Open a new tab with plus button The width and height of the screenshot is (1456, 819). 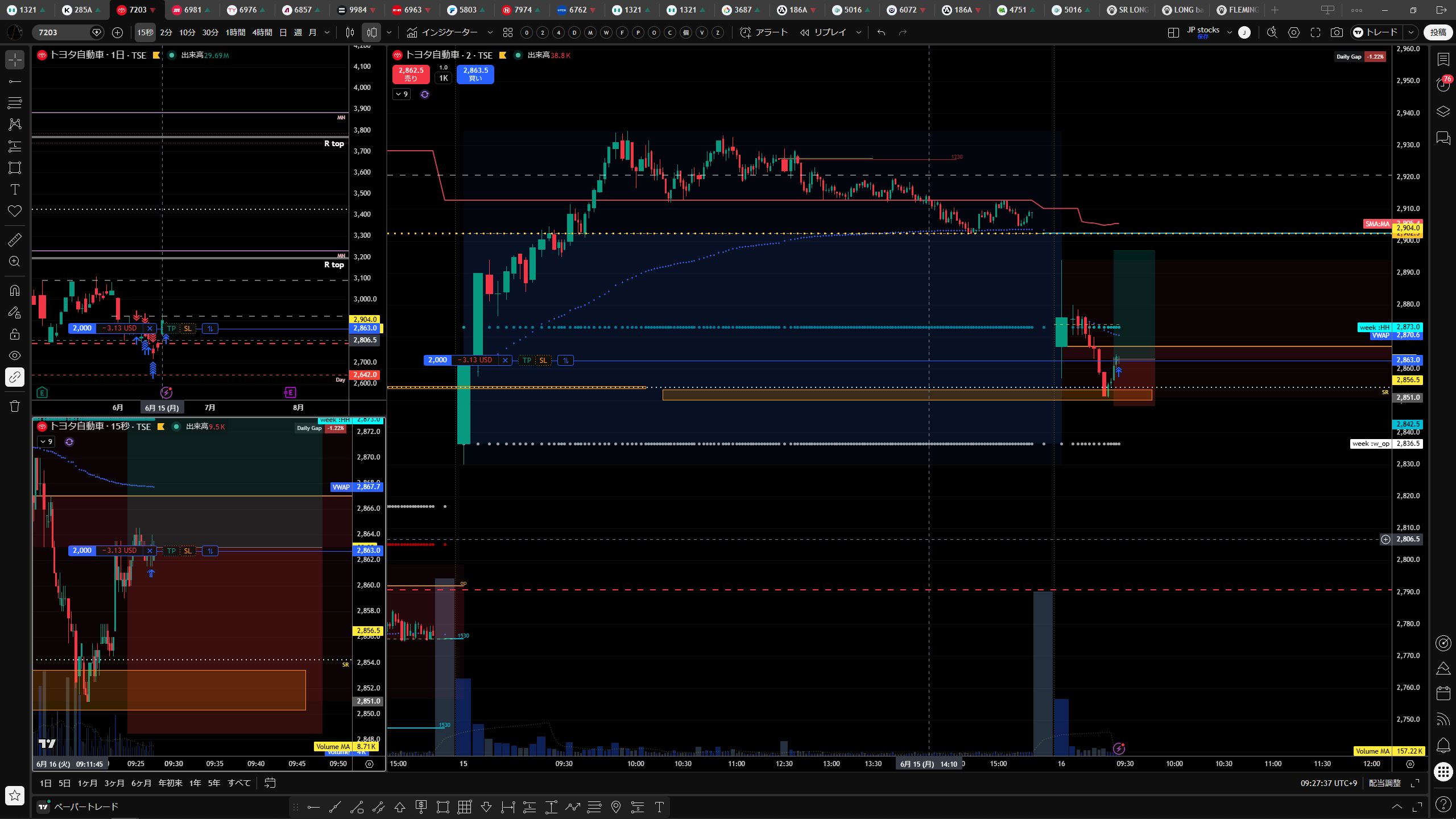[x=1275, y=10]
